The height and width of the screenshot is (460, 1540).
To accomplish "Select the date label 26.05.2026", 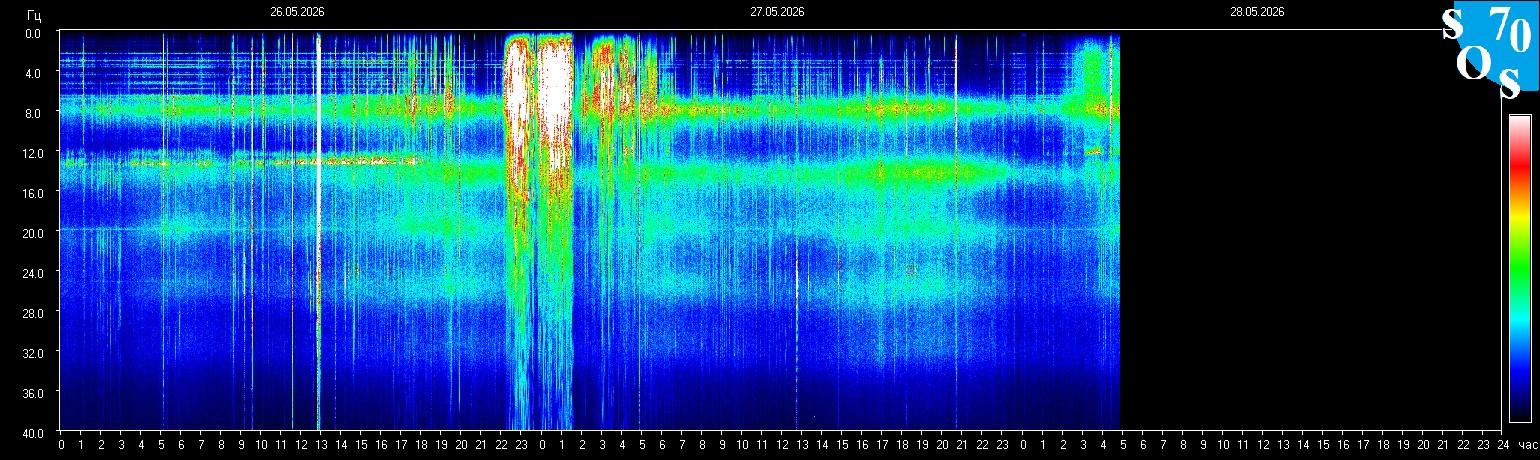I will 297,12.
